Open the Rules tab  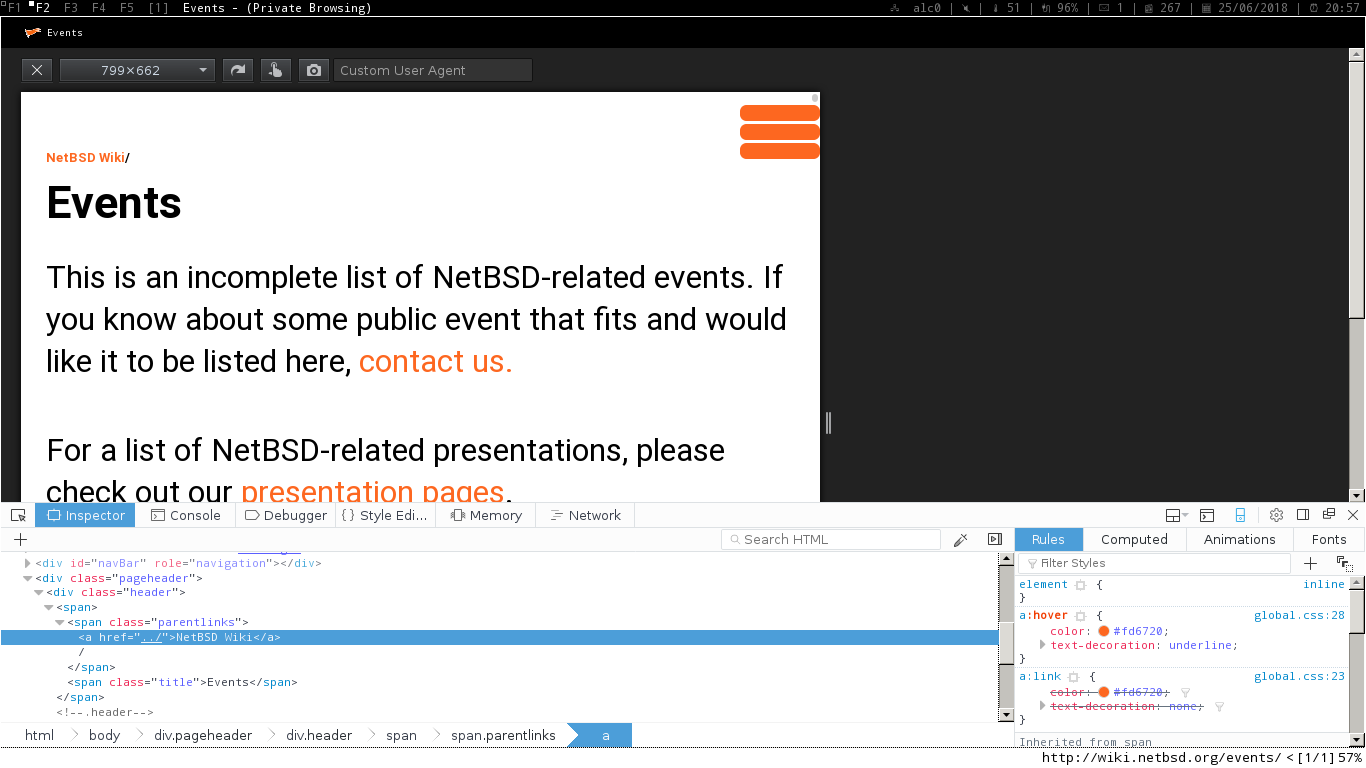pos(1048,539)
